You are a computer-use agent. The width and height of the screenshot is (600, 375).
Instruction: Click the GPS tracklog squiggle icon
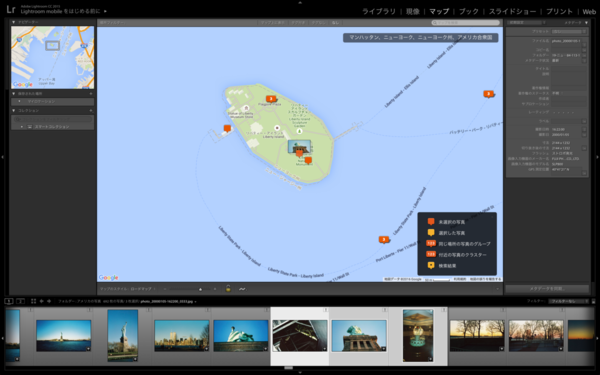click(x=242, y=289)
